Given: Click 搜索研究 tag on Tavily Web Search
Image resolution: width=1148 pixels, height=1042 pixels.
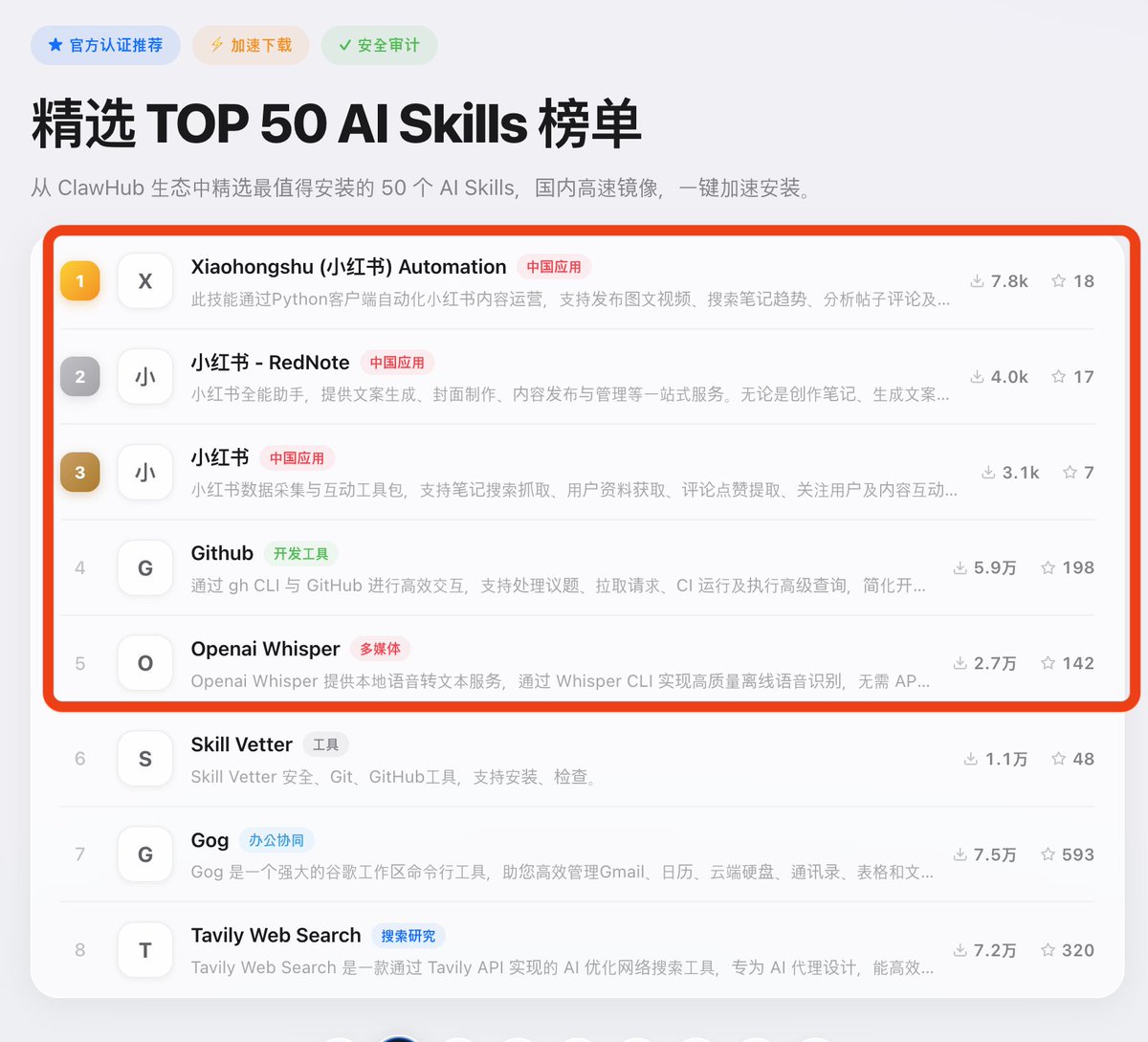Looking at the screenshot, I should pyautogui.click(x=408, y=936).
